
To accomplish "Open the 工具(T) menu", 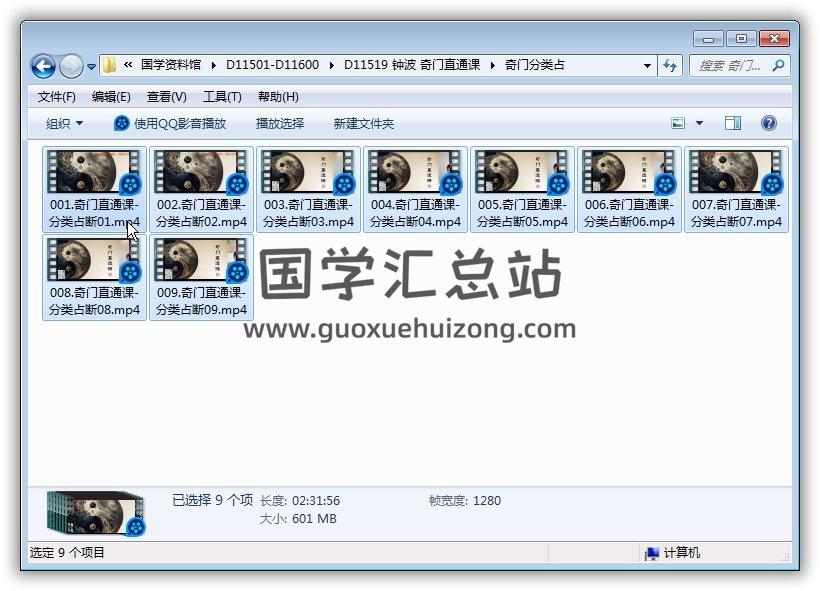I will point(222,97).
